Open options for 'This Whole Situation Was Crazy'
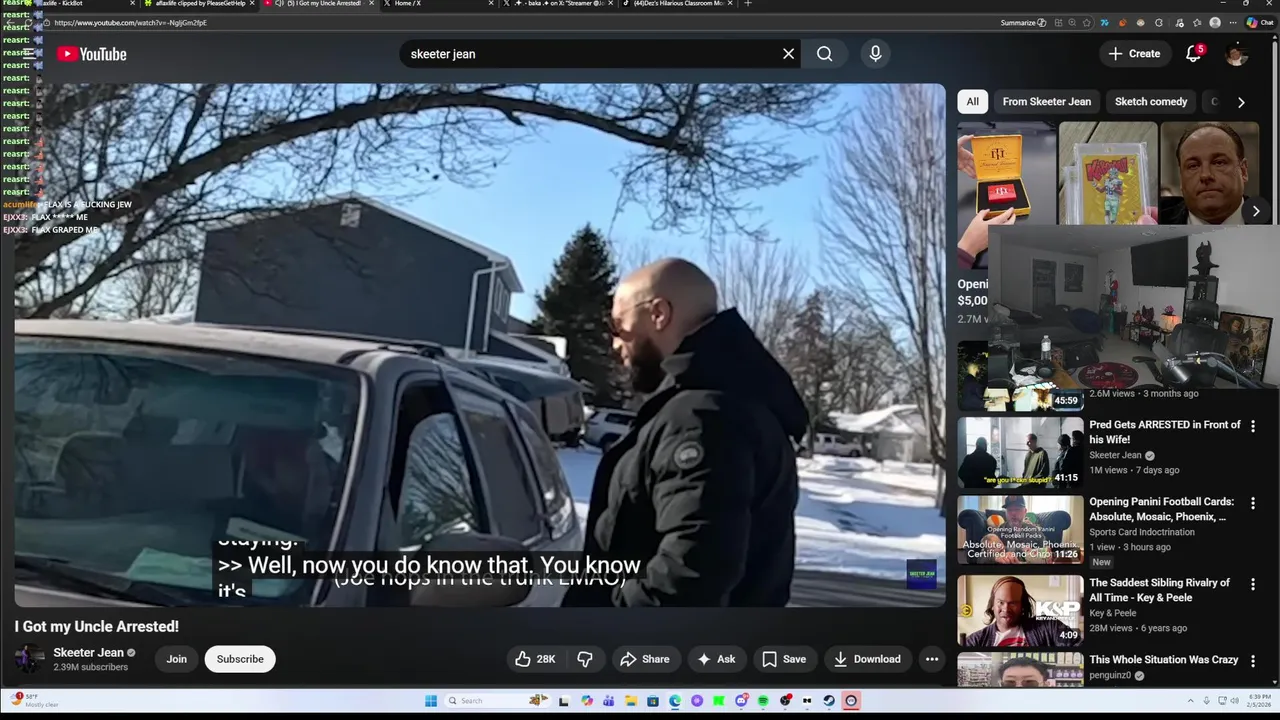The image size is (1280, 720). 1253,661
